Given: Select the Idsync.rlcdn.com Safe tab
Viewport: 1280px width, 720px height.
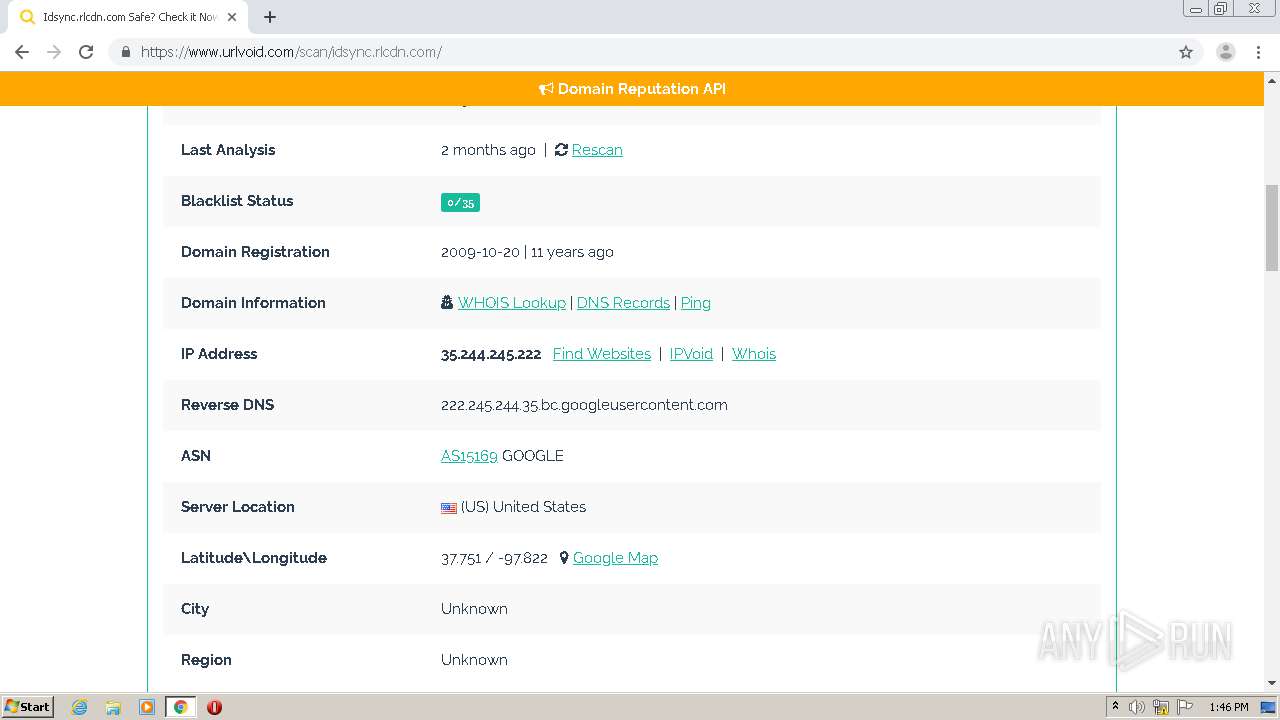Looking at the screenshot, I should 128,17.
